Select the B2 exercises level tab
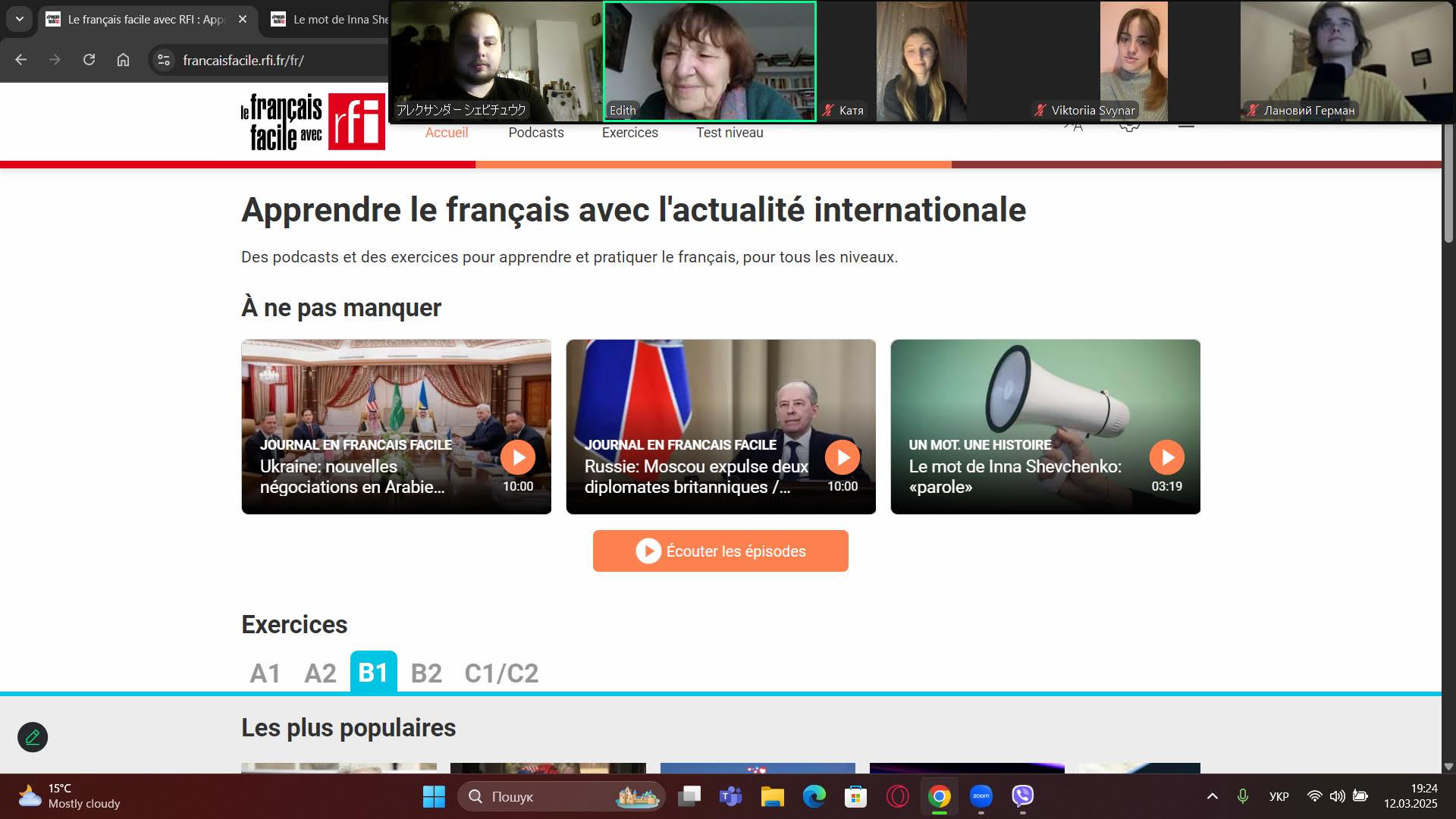Image resolution: width=1456 pixels, height=819 pixels. tap(425, 673)
